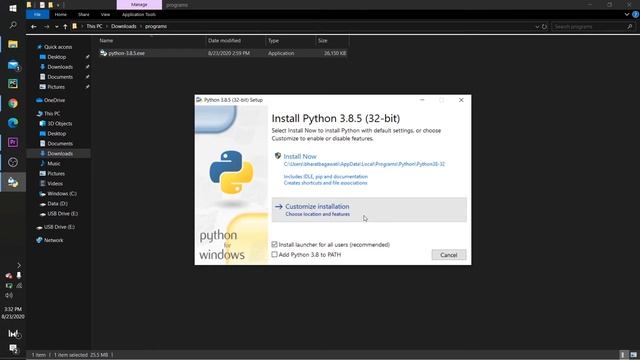Open the notification action center icon

(13, 349)
